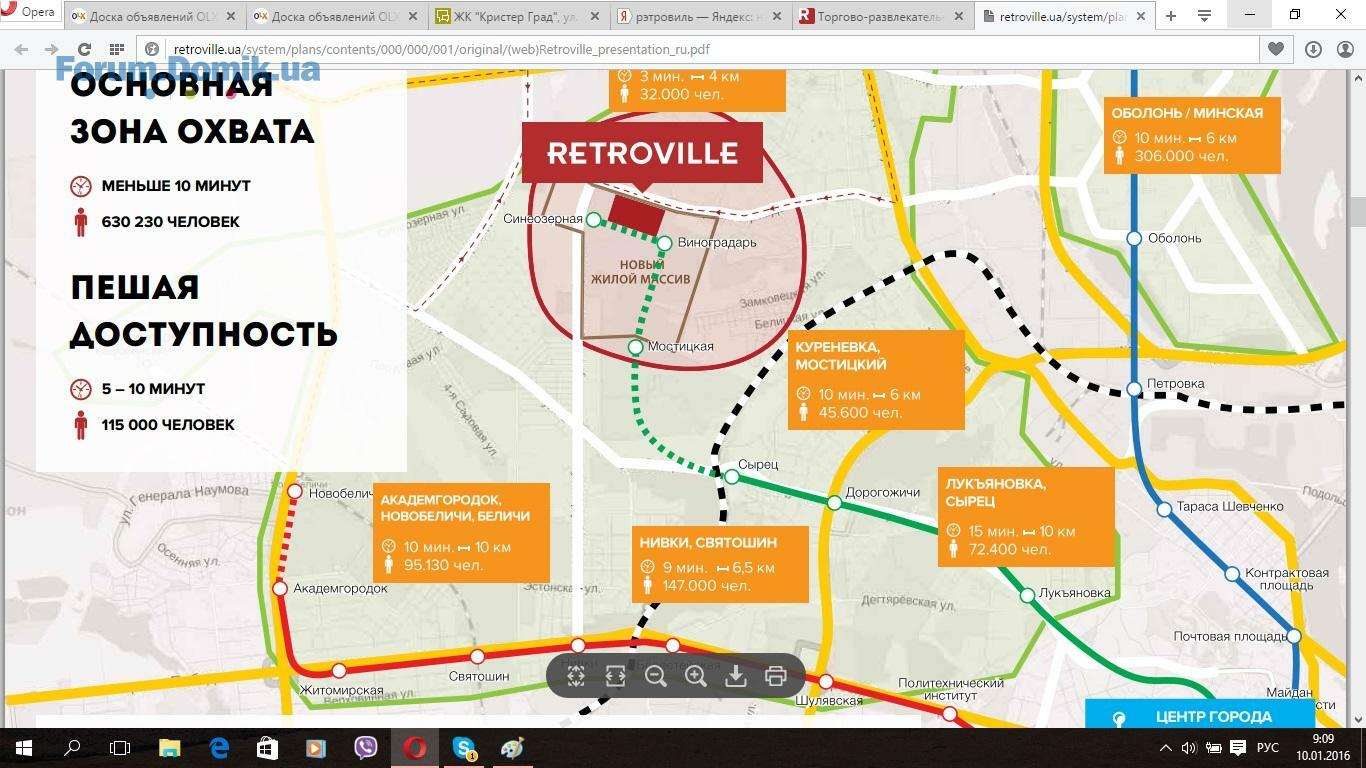1366x768 pixels.
Task: Switch to the рэтровиль — Яндекс tab
Action: pyautogui.click(x=701, y=16)
